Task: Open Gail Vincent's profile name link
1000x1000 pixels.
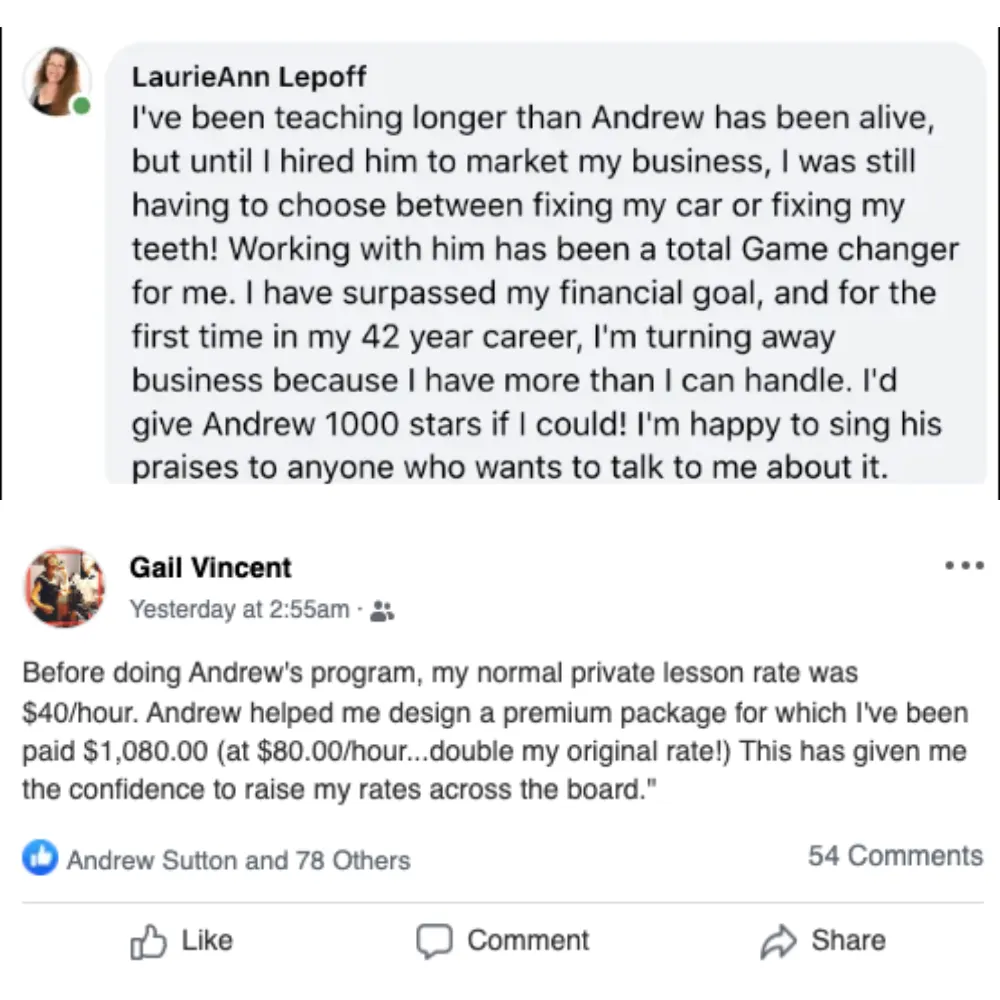Action: (x=210, y=567)
